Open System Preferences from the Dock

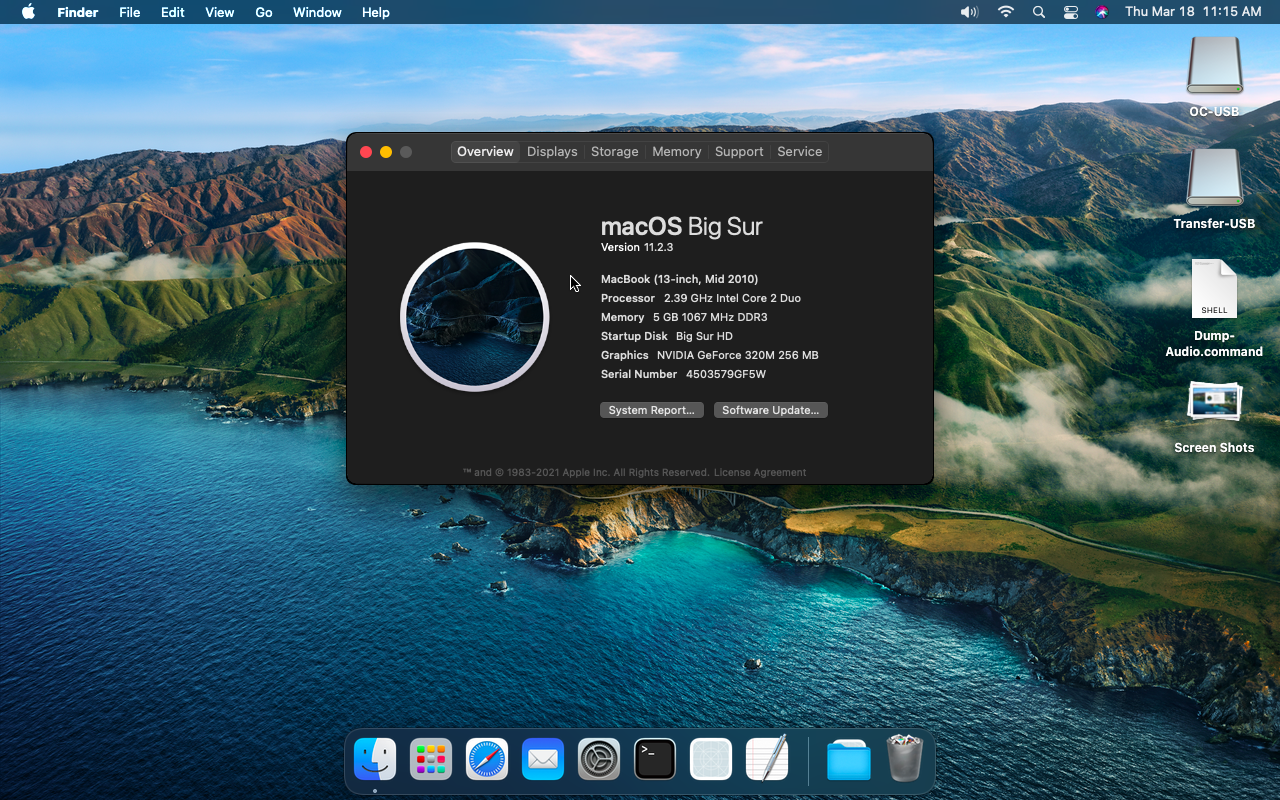point(599,760)
